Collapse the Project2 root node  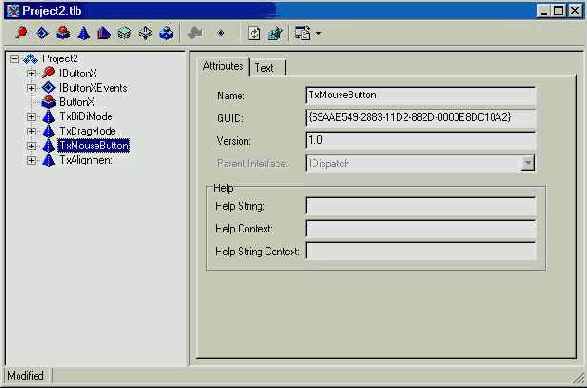pos(15,59)
